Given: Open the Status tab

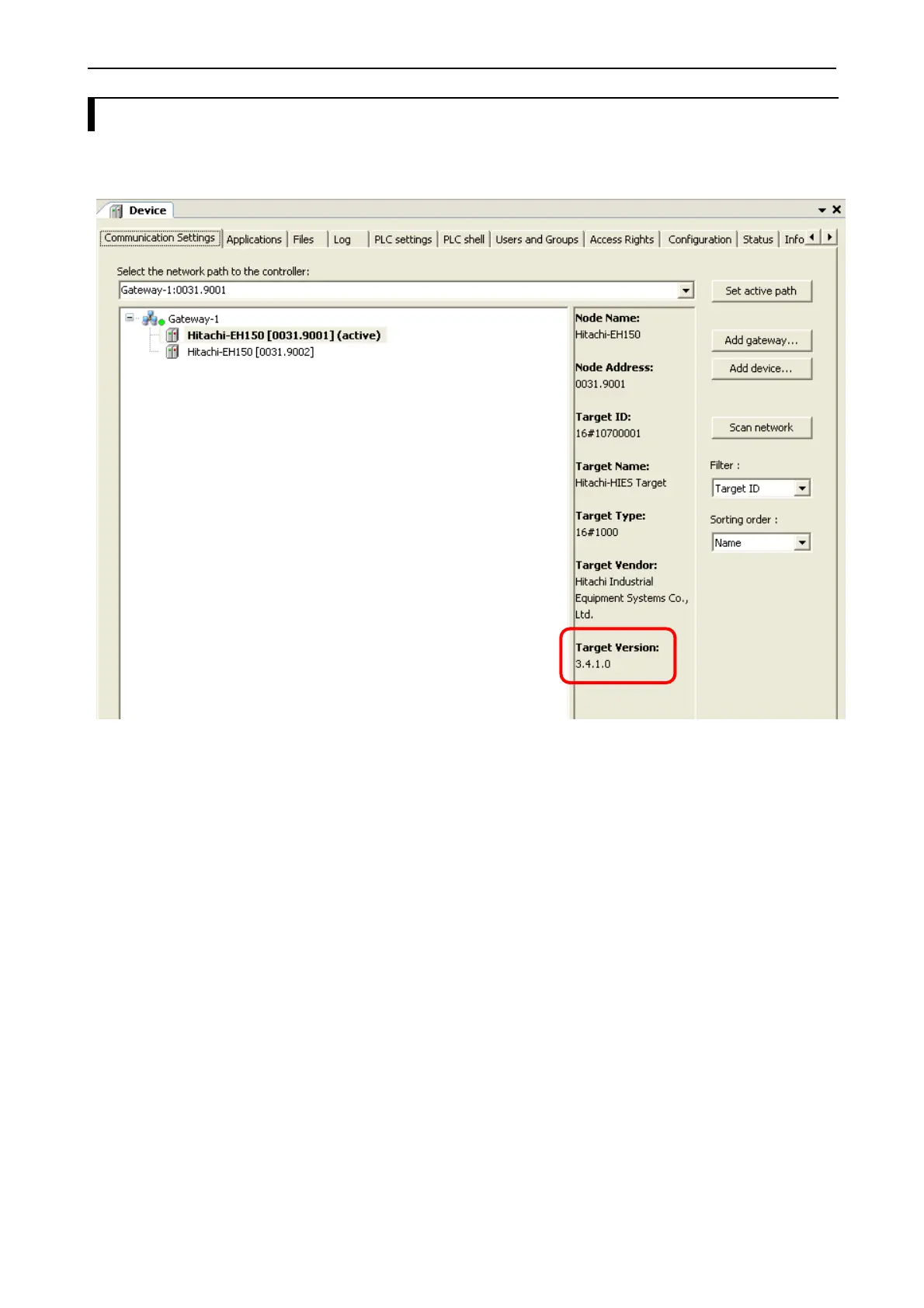Looking at the screenshot, I should tap(758, 239).
